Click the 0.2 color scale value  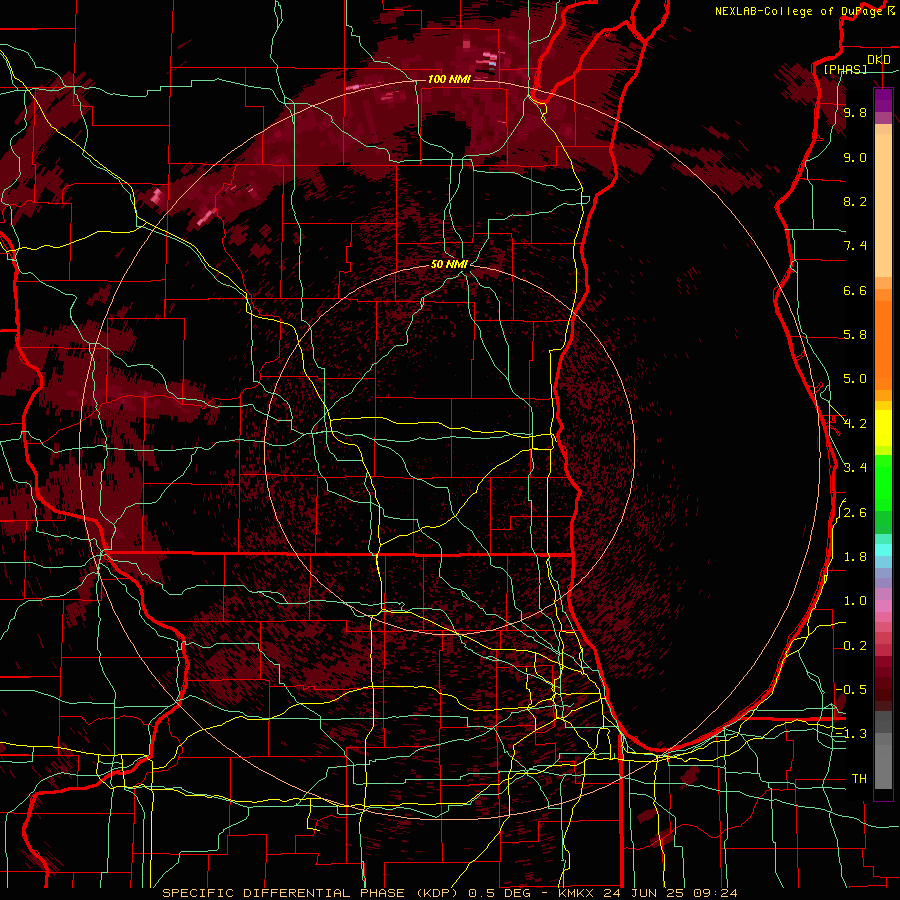coord(855,646)
